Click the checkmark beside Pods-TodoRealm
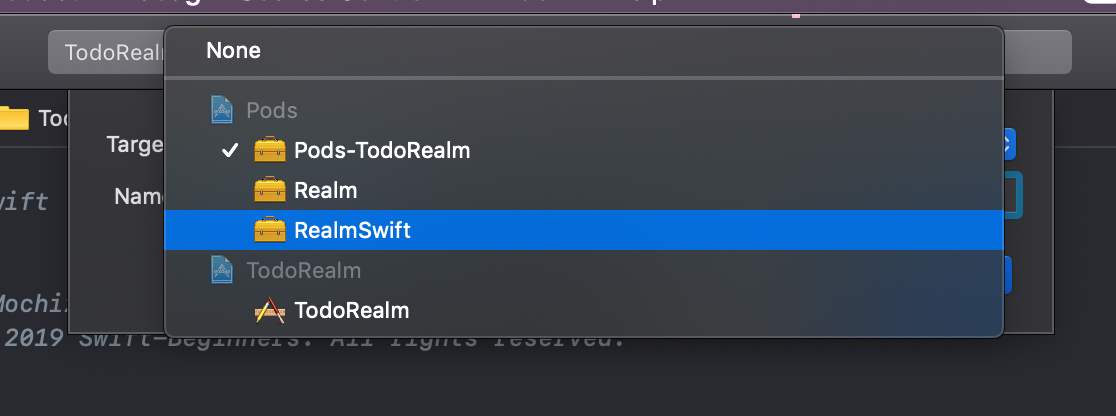Viewport: 1116px width, 416px height. click(x=229, y=151)
